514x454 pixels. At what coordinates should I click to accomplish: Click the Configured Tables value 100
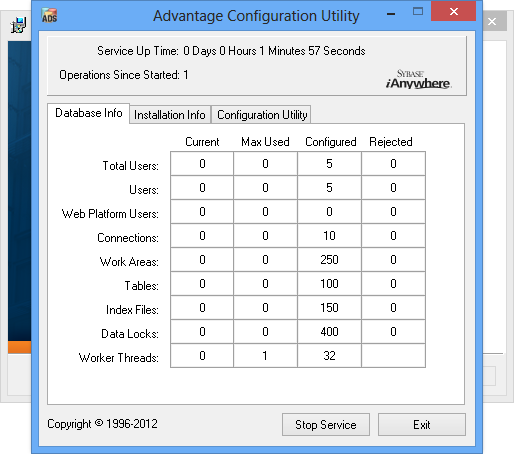(329, 284)
